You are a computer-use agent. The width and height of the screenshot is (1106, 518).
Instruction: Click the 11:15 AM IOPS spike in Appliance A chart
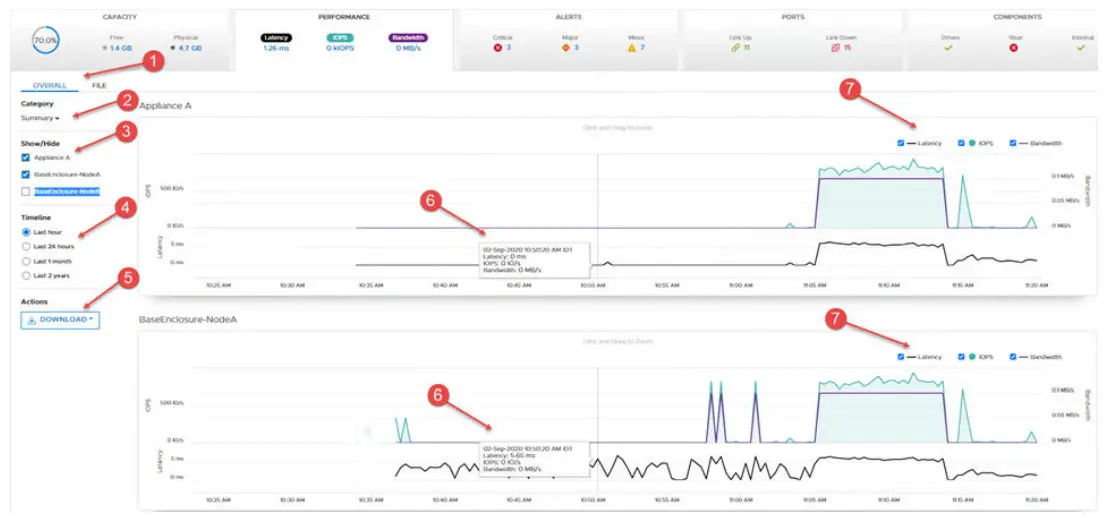point(964,201)
